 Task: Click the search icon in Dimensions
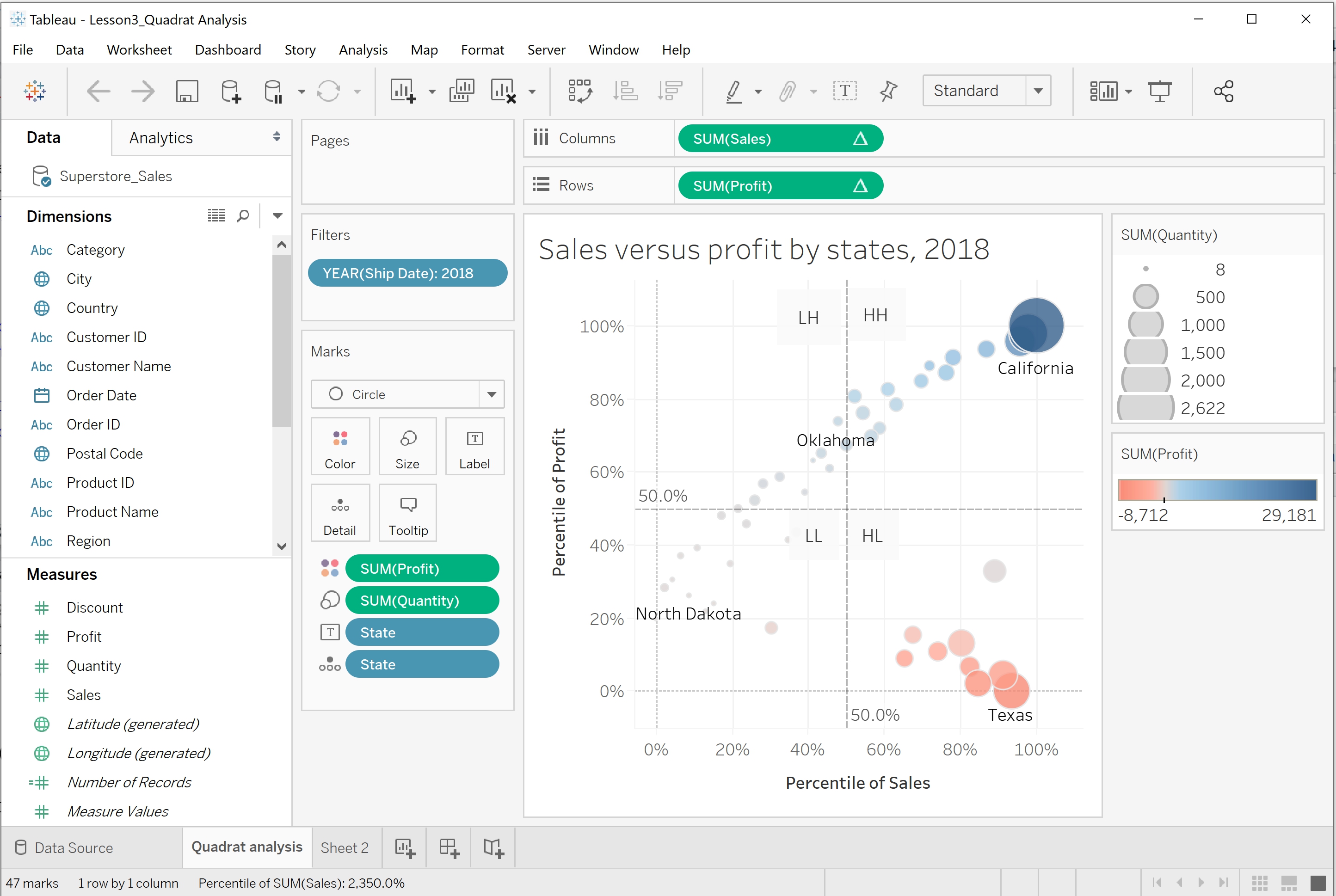pyautogui.click(x=243, y=216)
